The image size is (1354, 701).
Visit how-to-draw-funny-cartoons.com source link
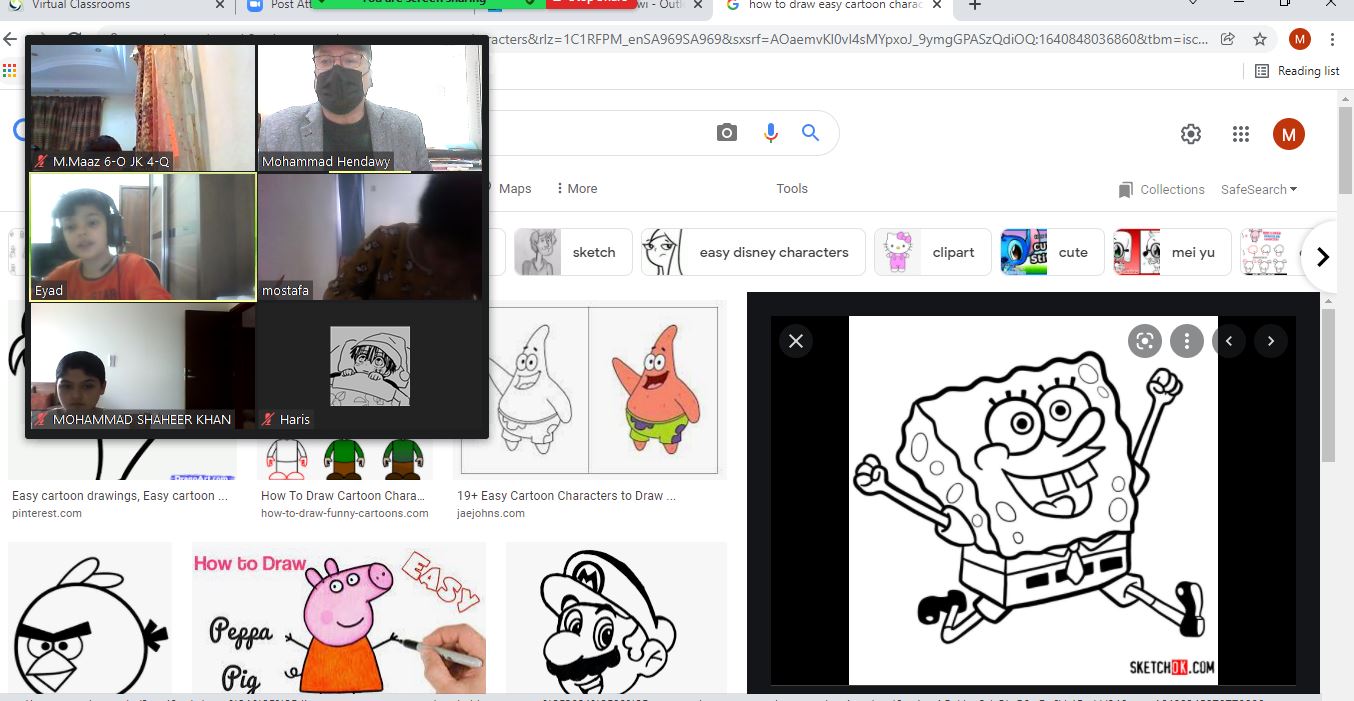[344, 513]
